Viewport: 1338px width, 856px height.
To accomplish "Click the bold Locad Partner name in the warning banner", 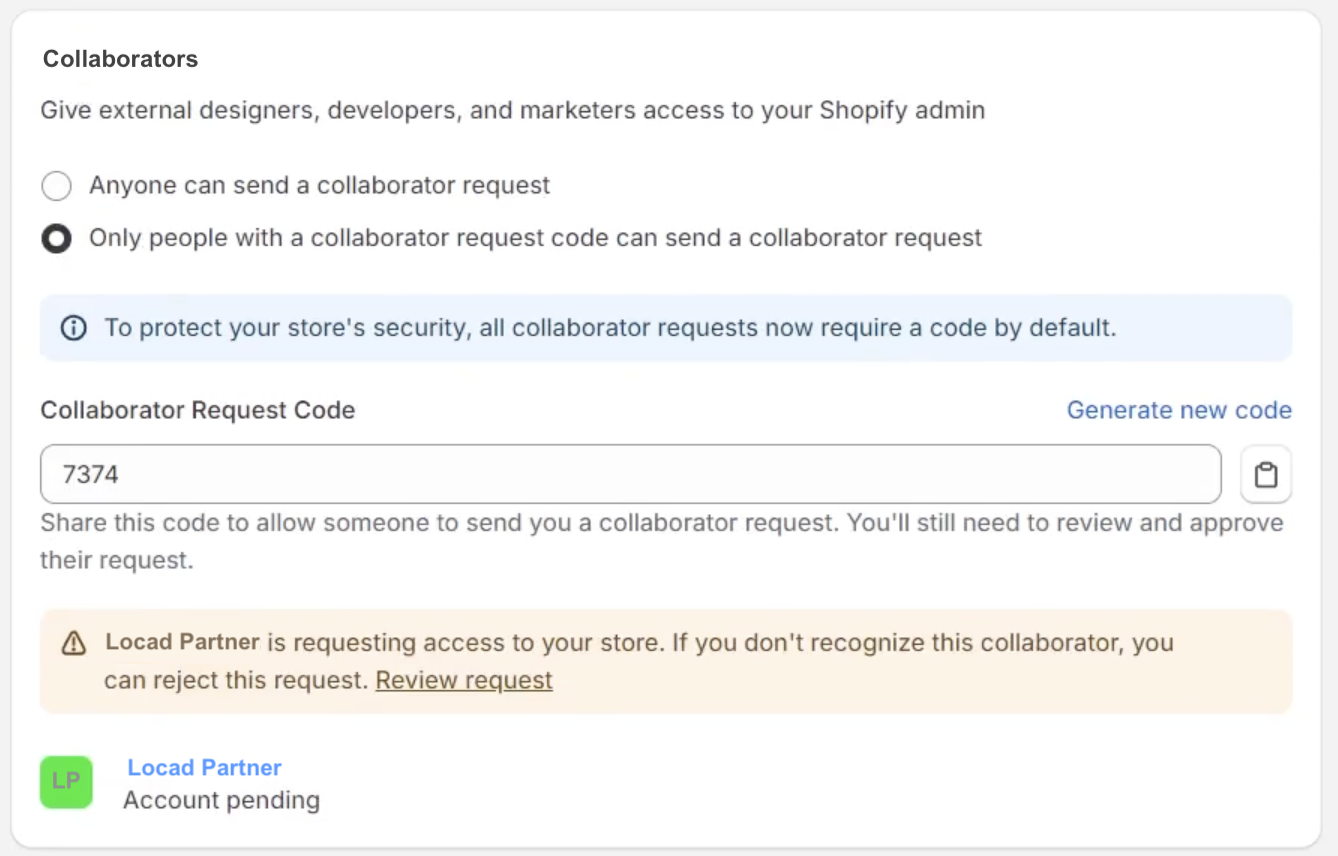I will 182,642.
